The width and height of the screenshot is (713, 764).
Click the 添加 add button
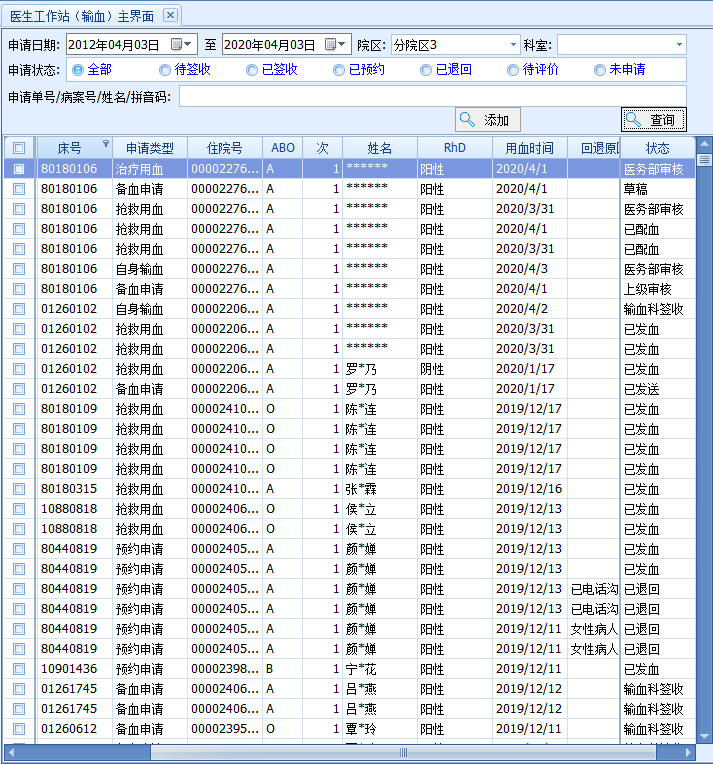pos(488,120)
